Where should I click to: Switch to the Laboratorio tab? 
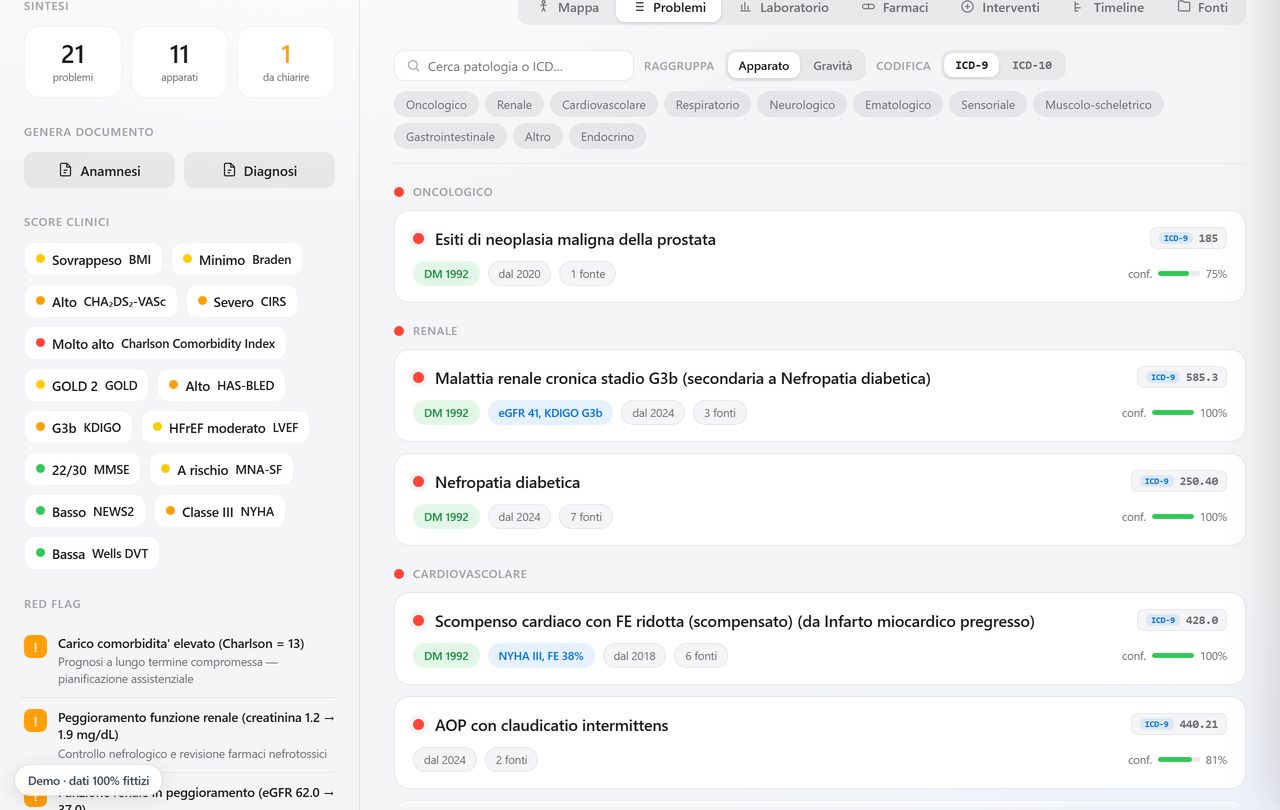pyautogui.click(x=784, y=8)
